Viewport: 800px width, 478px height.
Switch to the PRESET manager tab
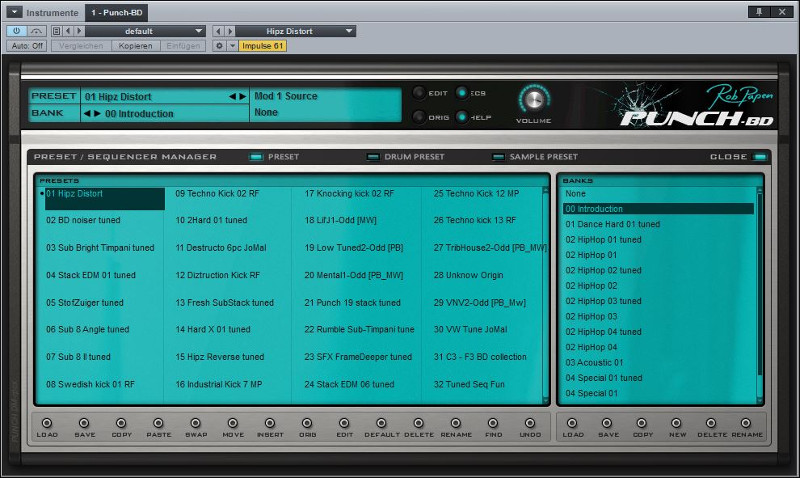point(274,157)
